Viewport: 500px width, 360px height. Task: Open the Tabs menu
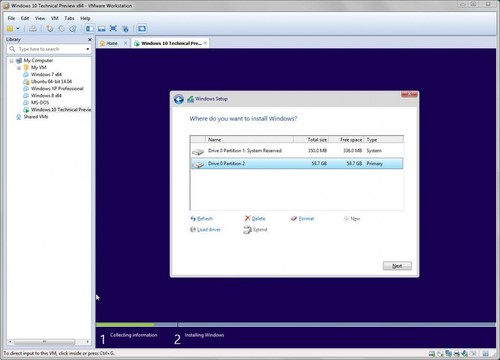tap(69, 18)
